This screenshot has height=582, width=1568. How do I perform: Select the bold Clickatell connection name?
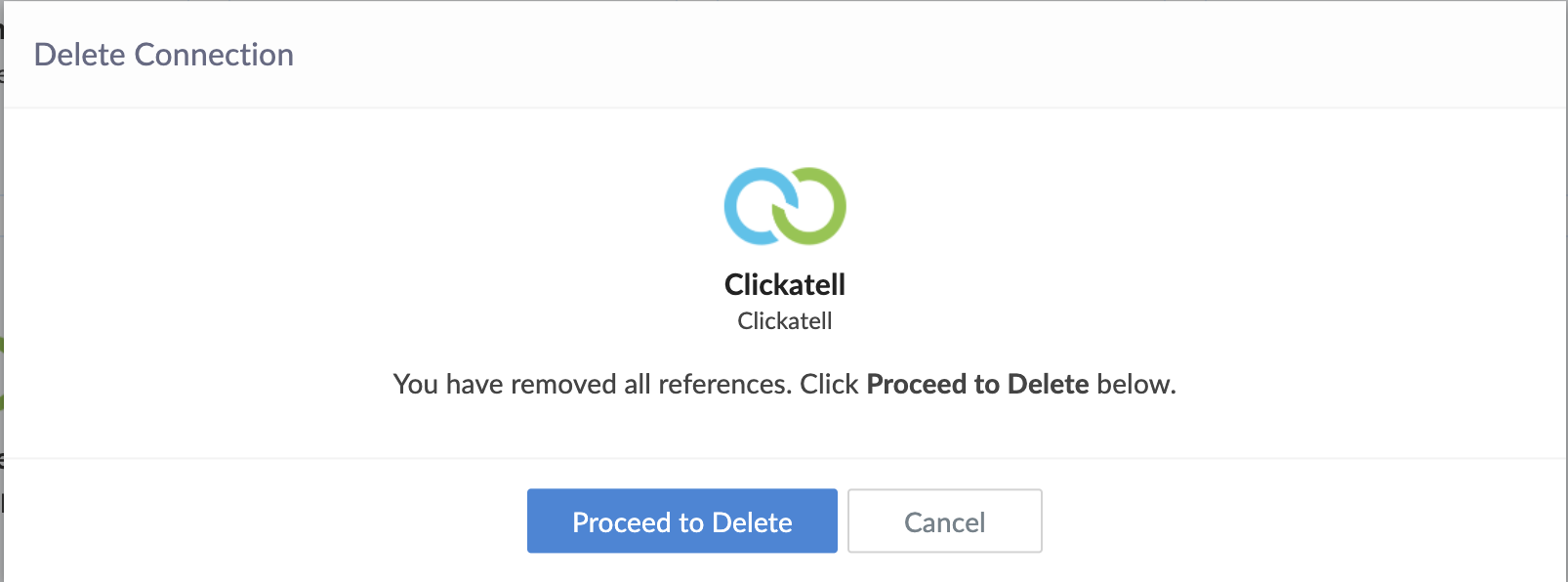[785, 284]
